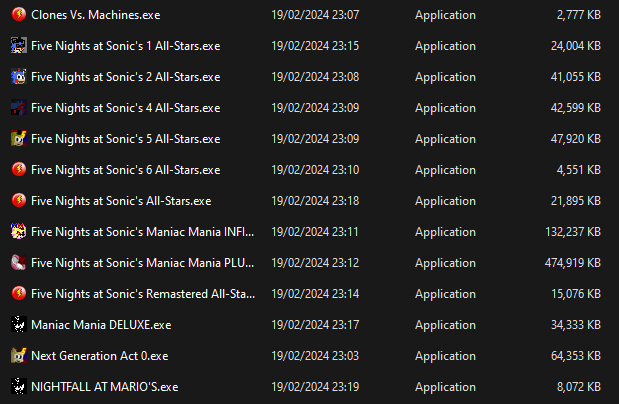Click Five Nights at Sonic's 5 icon
The width and height of the screenshot is (619, 404).
tap(18, 139)
